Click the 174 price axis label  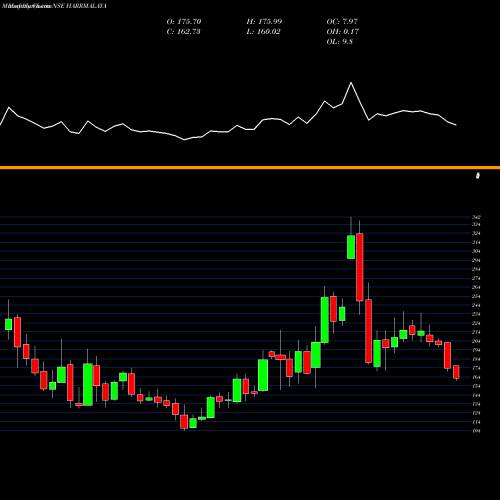(476, 368)
